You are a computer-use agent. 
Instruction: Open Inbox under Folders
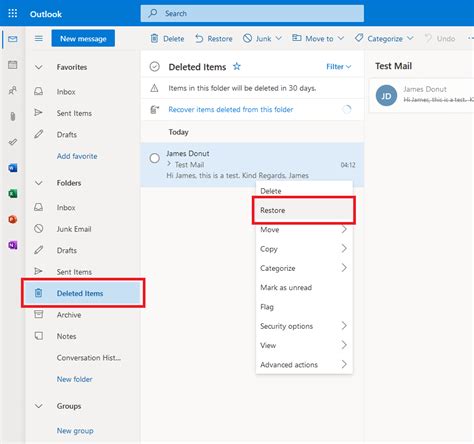click(x=82, y=207)
